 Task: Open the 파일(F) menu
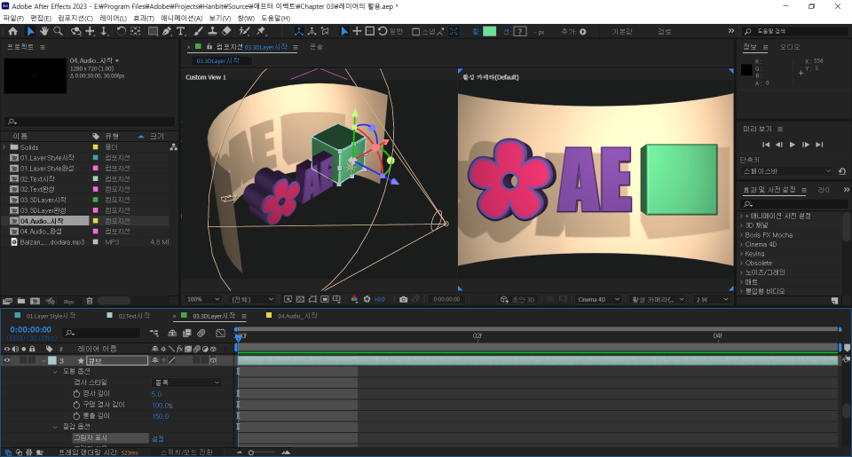[x=14, y=18]
